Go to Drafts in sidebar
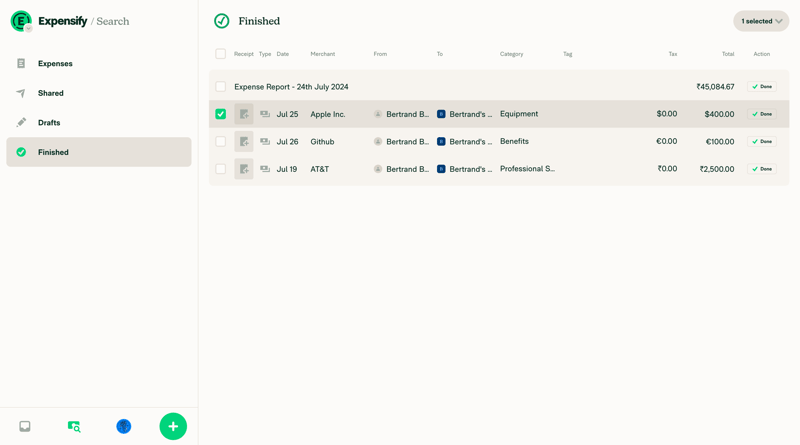 point(99,122)
